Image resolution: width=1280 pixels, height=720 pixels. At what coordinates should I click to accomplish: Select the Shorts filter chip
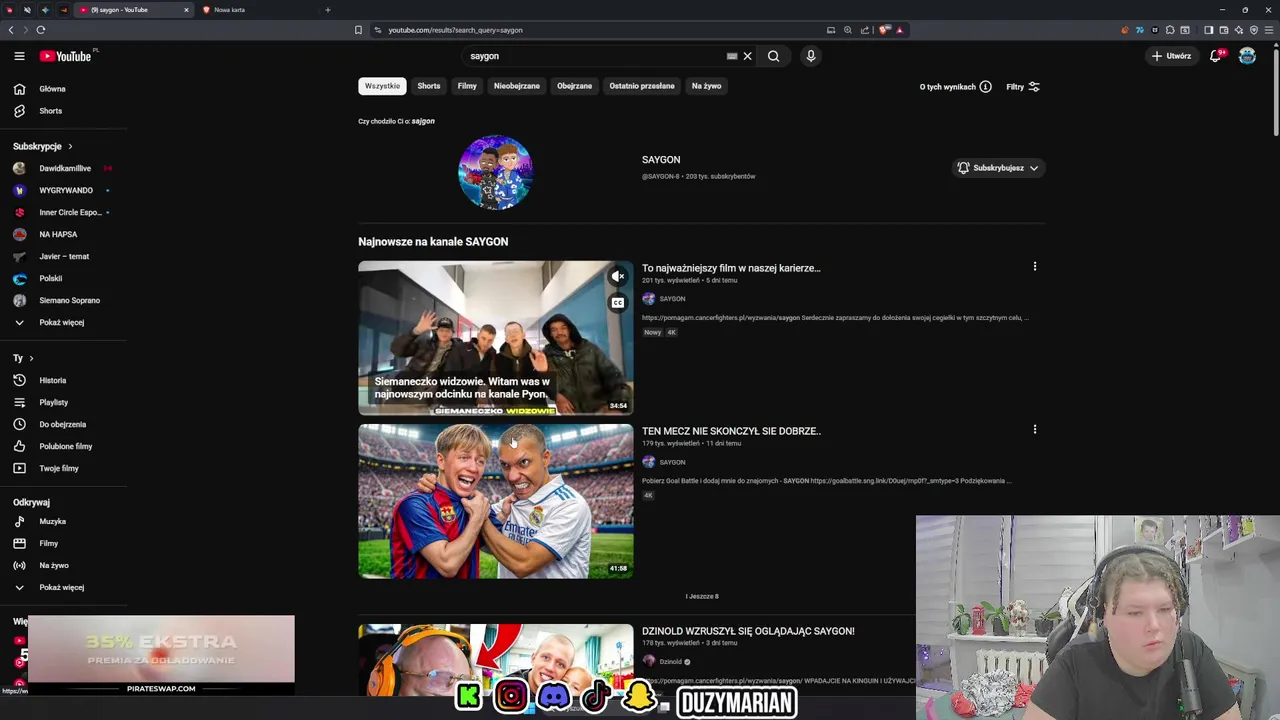(x=429, y=86)
